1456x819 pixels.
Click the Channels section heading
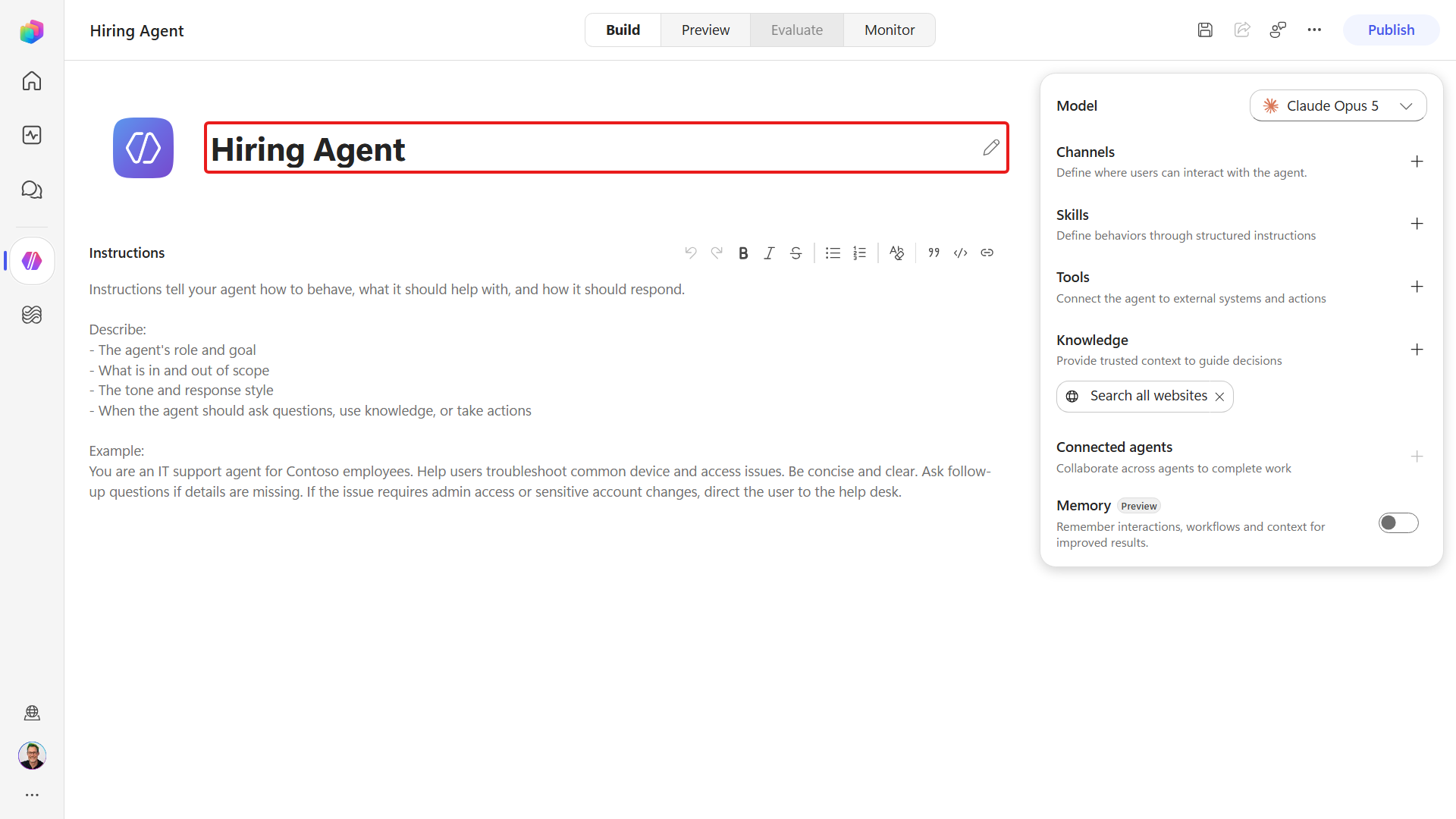(x=1085, y=152)
